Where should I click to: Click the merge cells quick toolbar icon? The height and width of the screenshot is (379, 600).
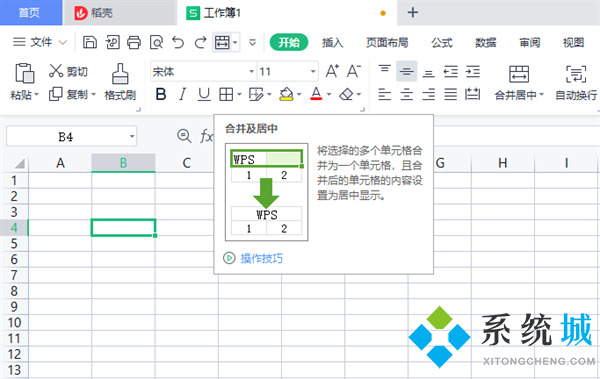click(222, 42)
